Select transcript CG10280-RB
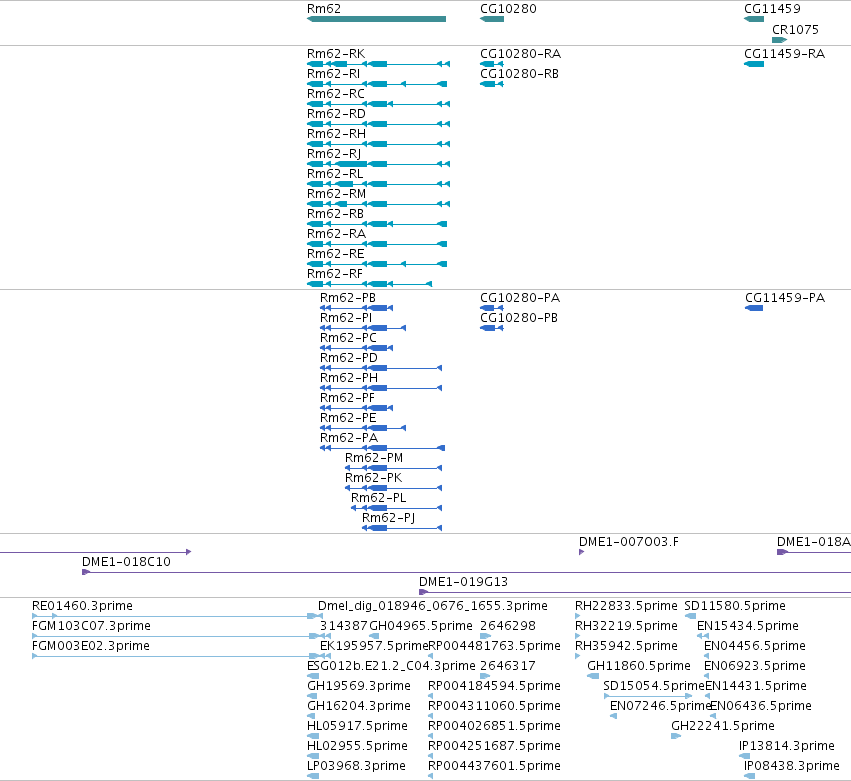851x781 pixels. 492,84
